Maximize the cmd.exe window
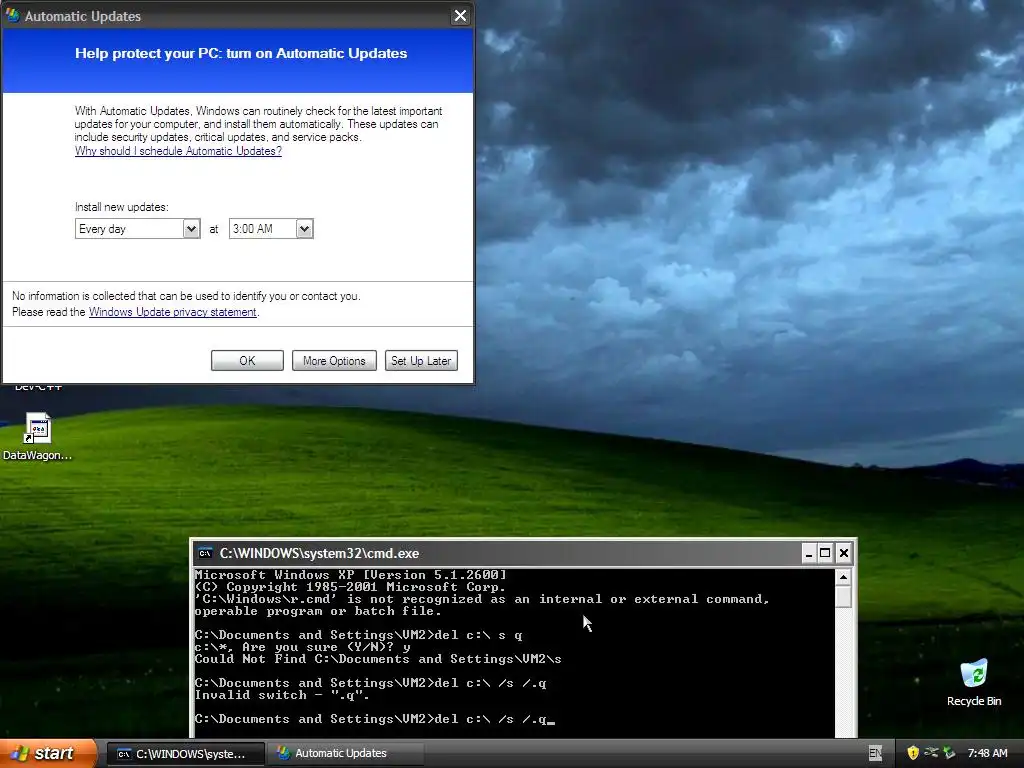 [x=825, y=553]
